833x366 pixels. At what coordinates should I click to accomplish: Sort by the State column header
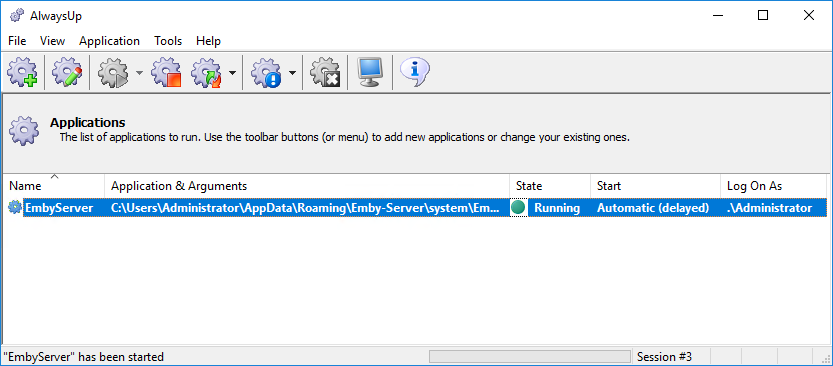pyautogui.click(x=550, y=186)
